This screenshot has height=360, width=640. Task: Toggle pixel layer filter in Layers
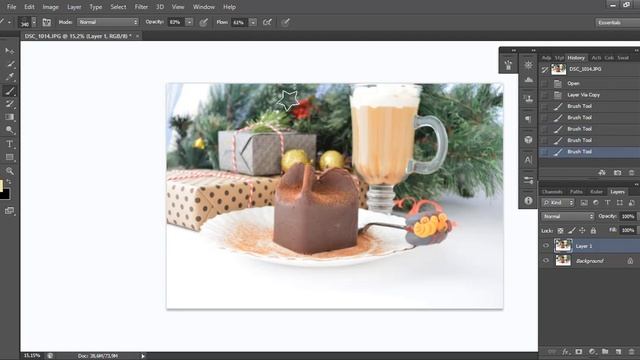click(x=584, y=203)
